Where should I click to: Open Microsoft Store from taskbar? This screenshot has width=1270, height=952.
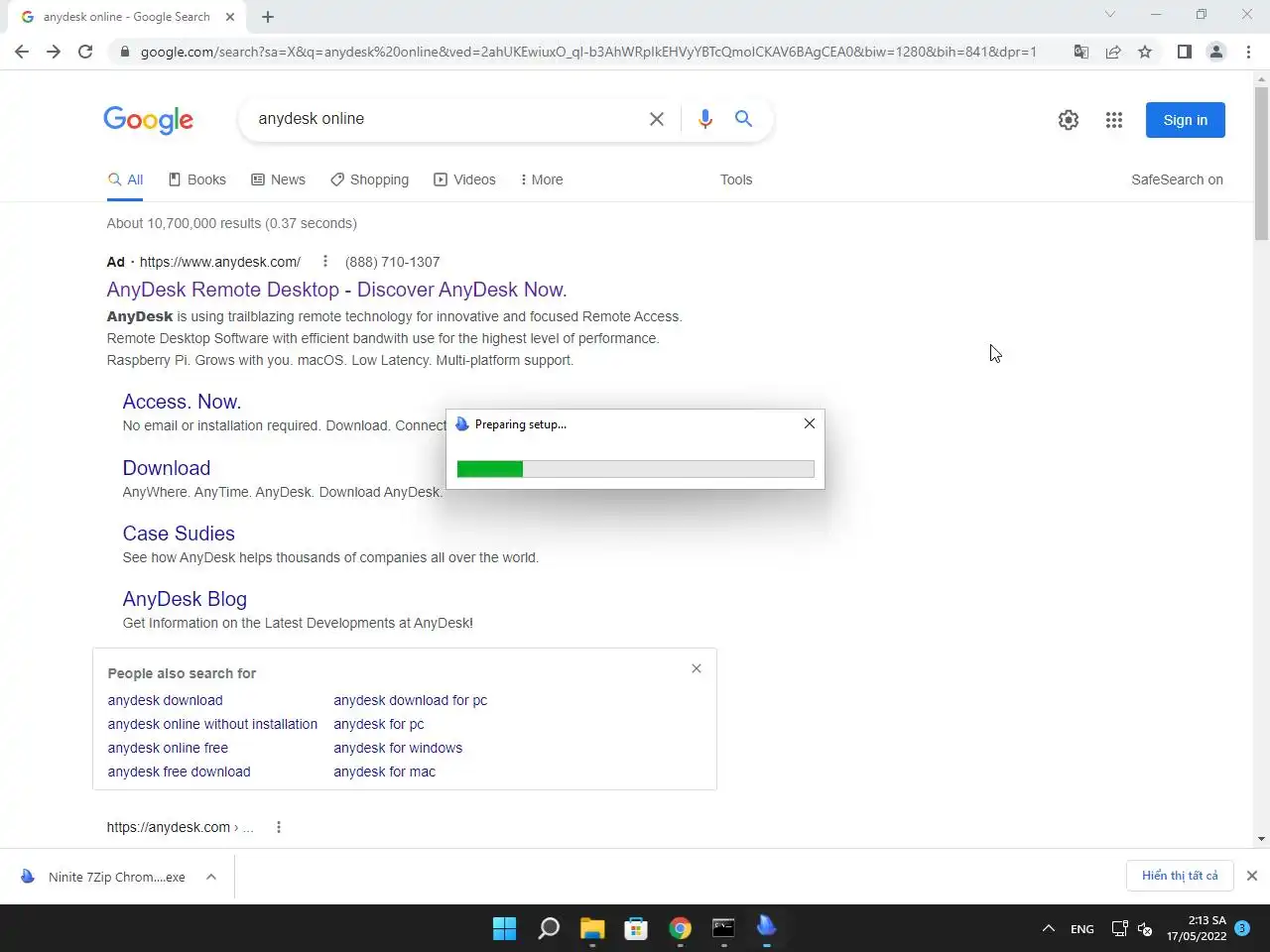click(636, 928)
